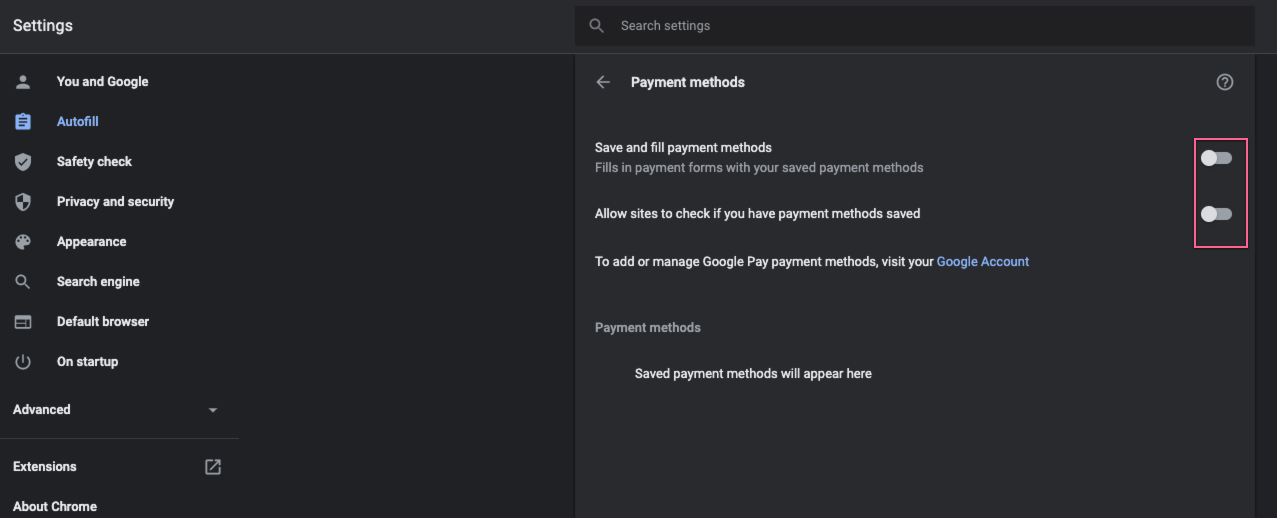This screenshot has height=518, width=1277.
Task: Open Extensions via external link icon
Action: point(213,467)
